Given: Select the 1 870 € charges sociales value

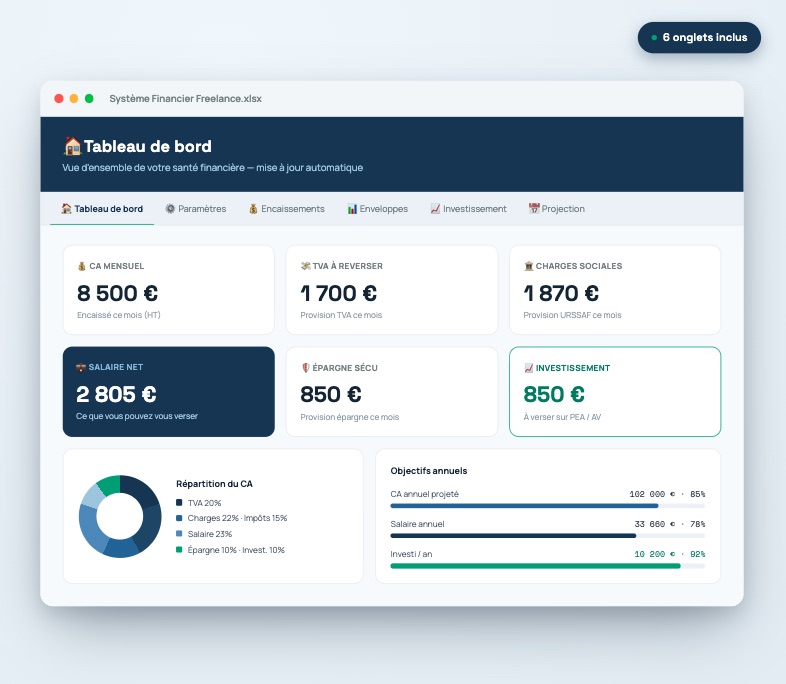Looking at the screenshot, I should [x=561, y=294].
